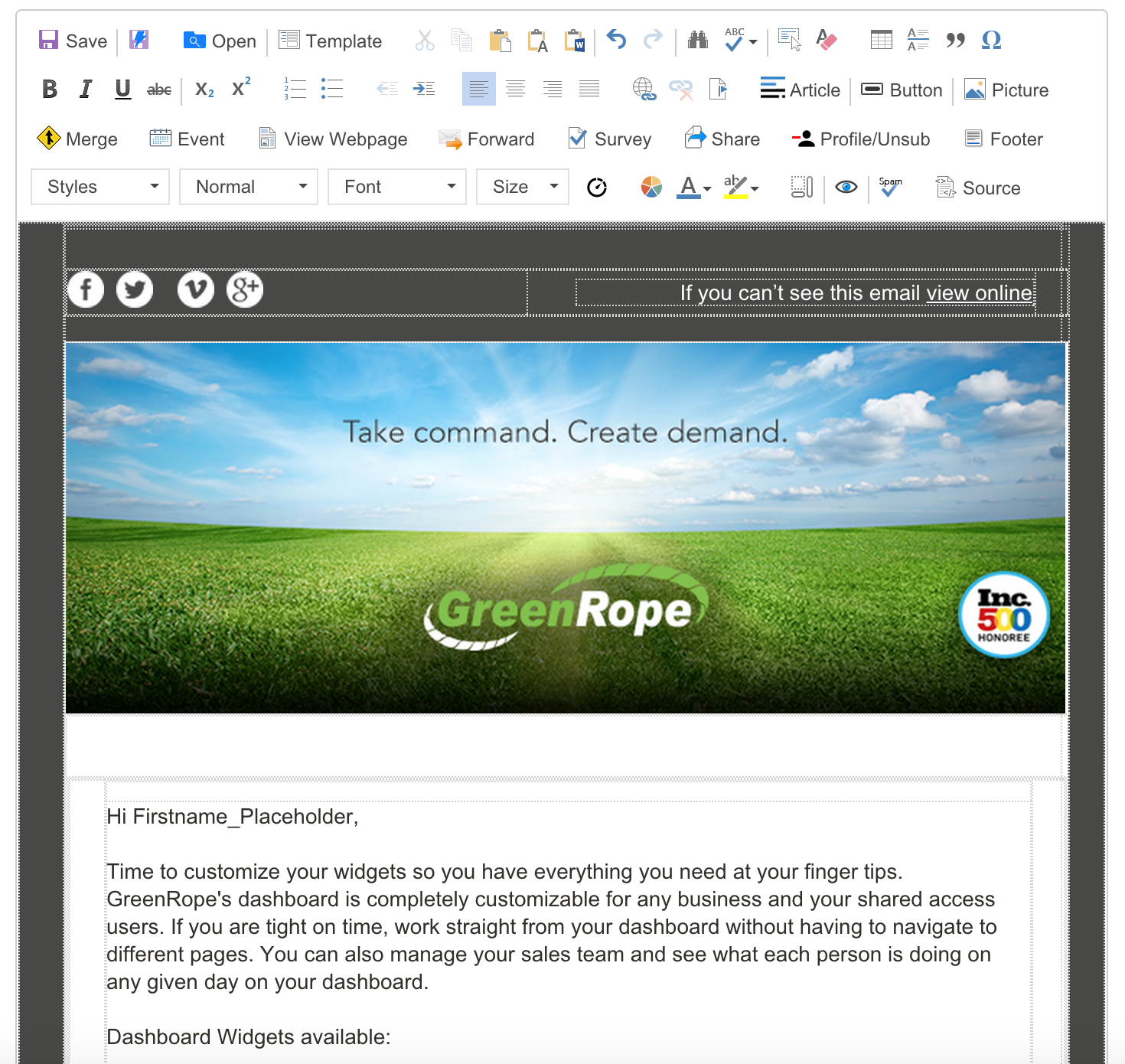Image resolution: width=1125 pixels, height=1064 pixels.
Task: Insert an Event link
Action: (187, 139)
